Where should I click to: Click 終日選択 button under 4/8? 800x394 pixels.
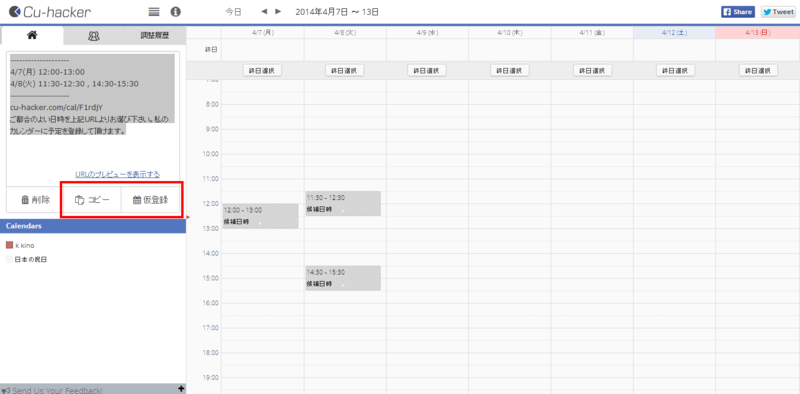[345, 71]
